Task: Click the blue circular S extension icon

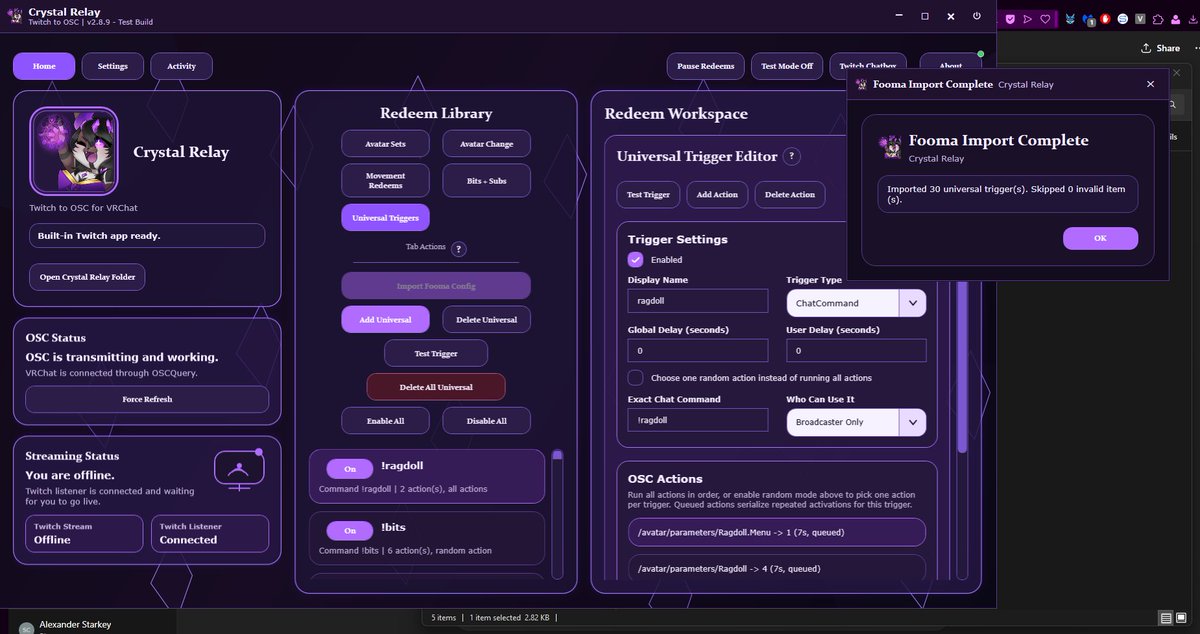Action: click(x=1123, y=19)
